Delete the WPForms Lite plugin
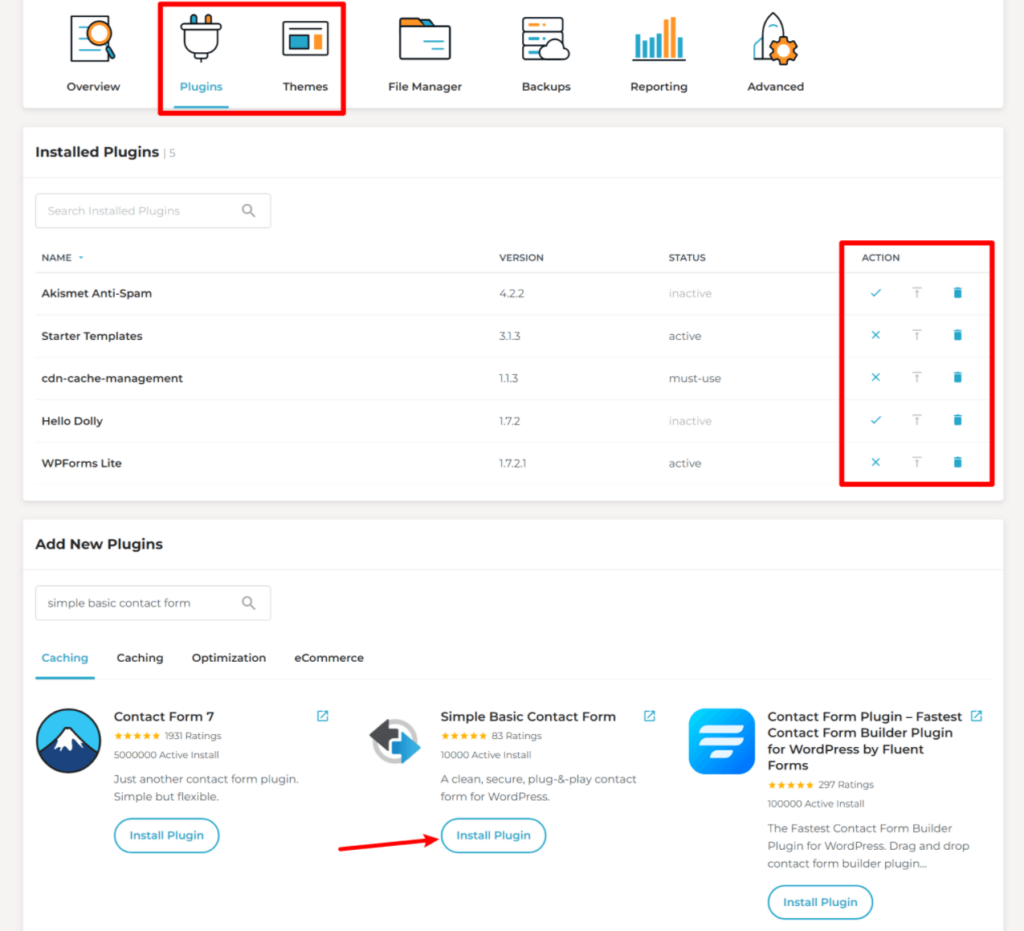This screenshot has height=931, width=1024. pyautogui.click(x=957, y=462)
